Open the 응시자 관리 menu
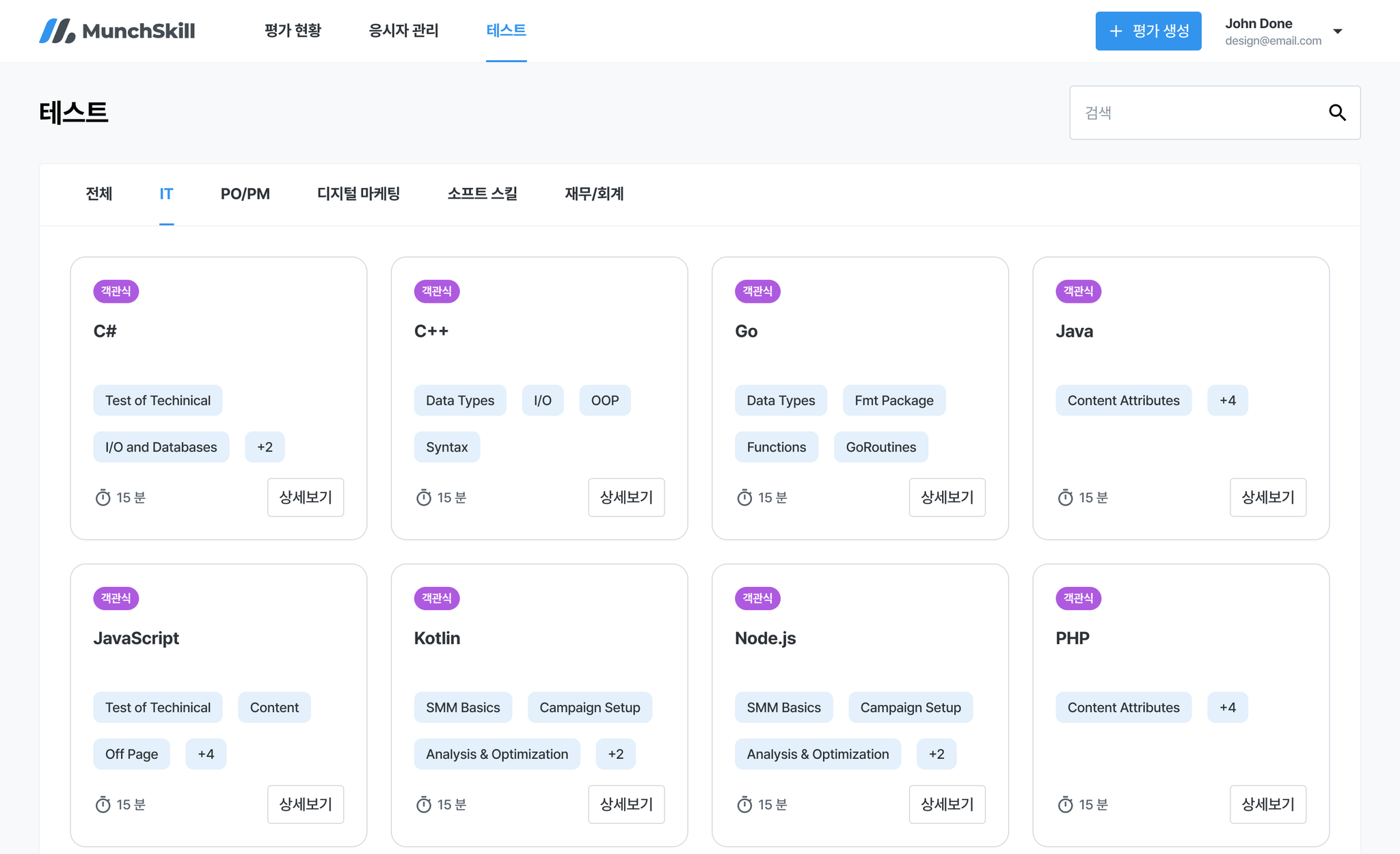 tap(403, 31)
